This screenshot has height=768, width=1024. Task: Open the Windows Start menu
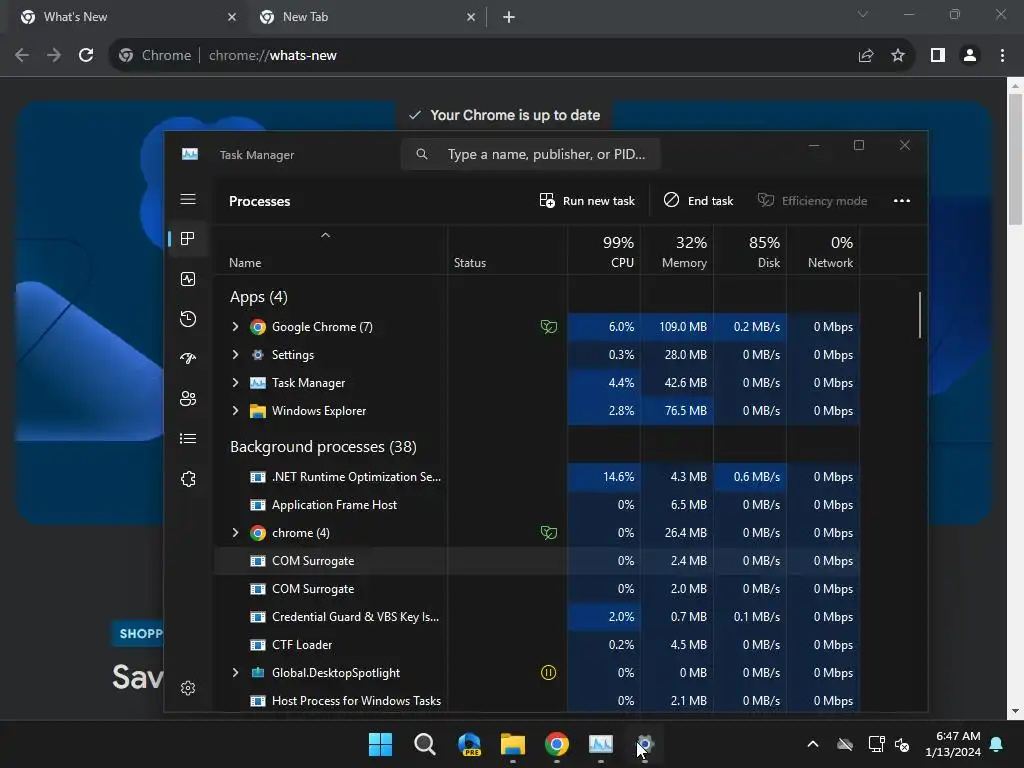point(380,744)
